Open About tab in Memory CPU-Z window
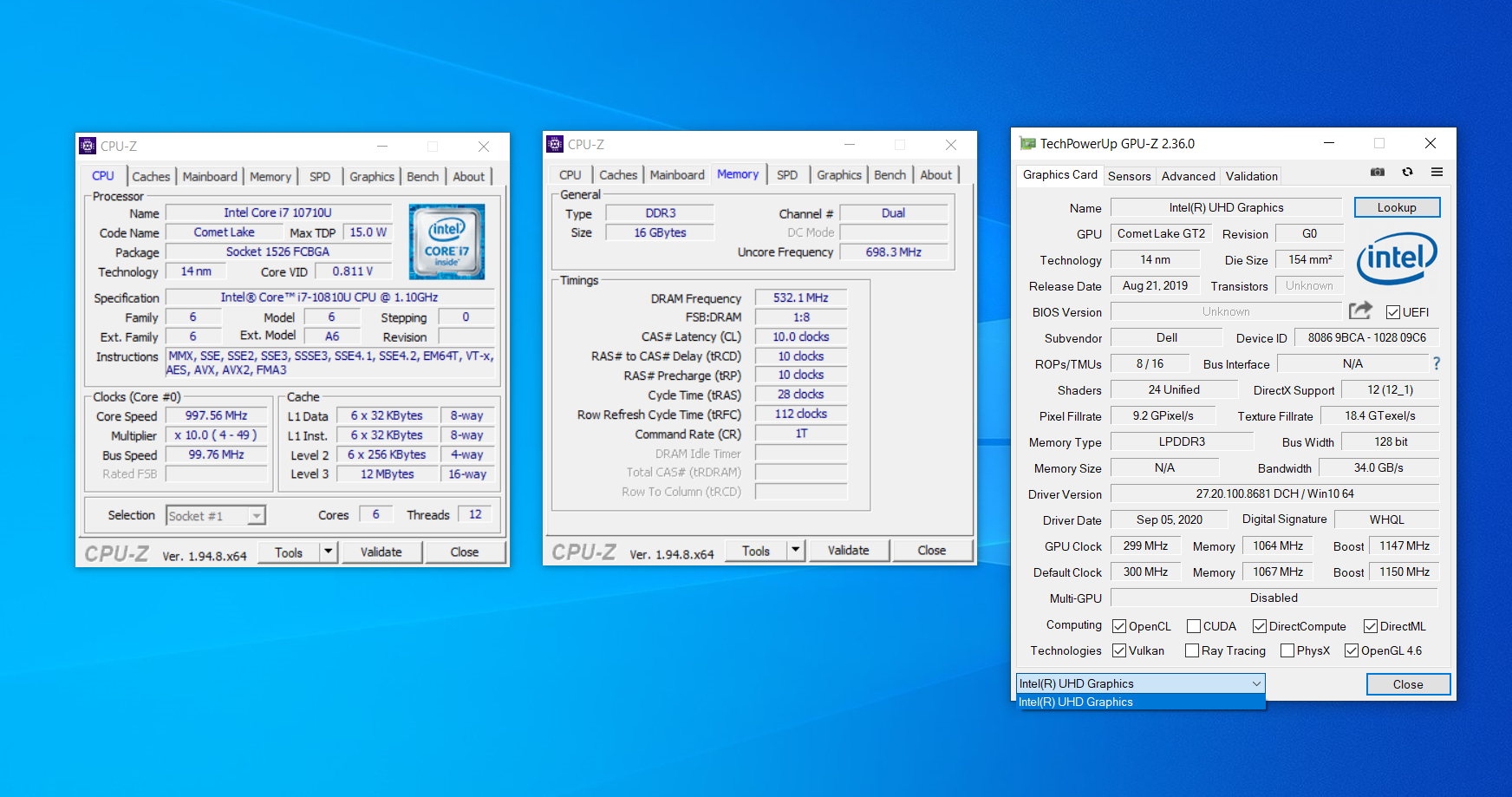 [x=935, y=174]
